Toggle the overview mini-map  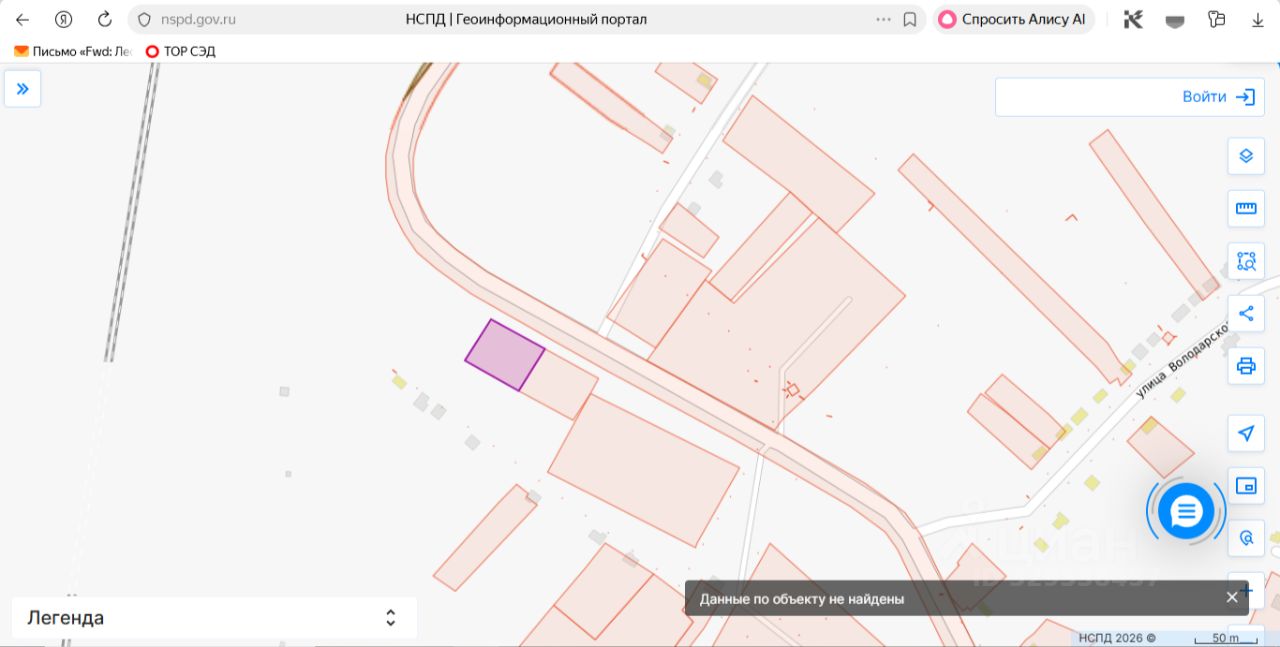point(1246,486)
